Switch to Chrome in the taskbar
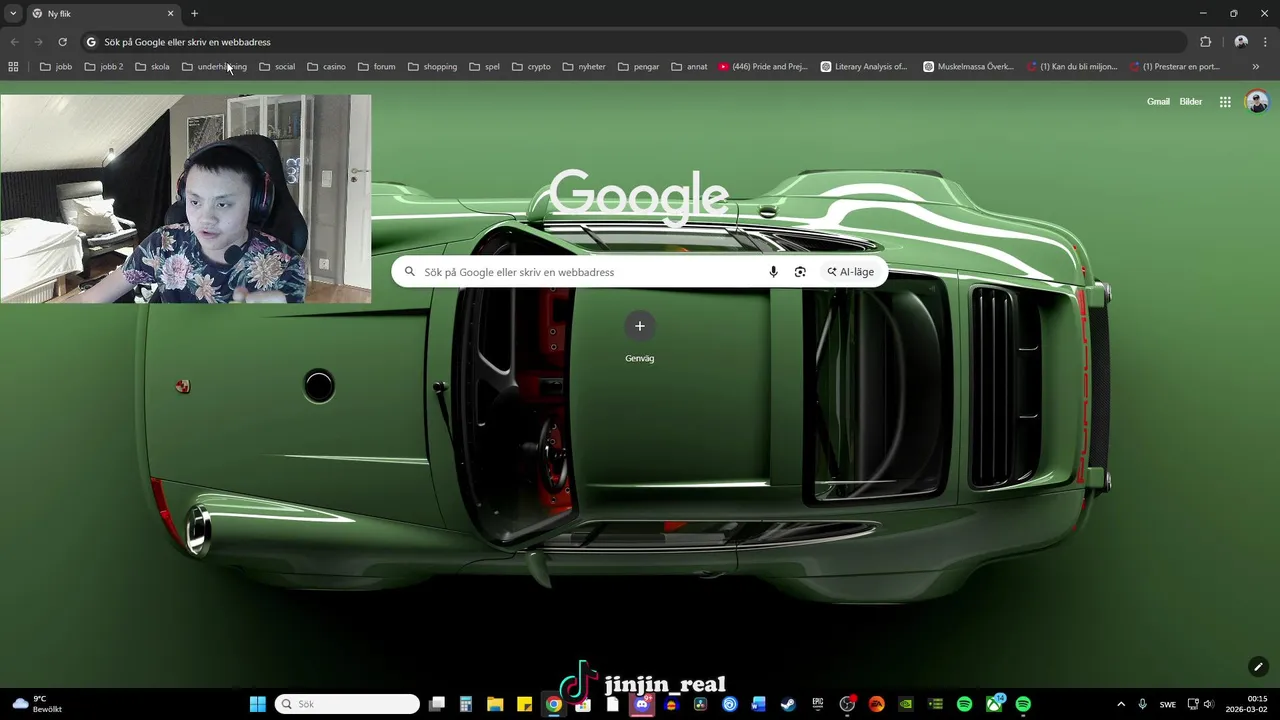 tap(554, 704)
